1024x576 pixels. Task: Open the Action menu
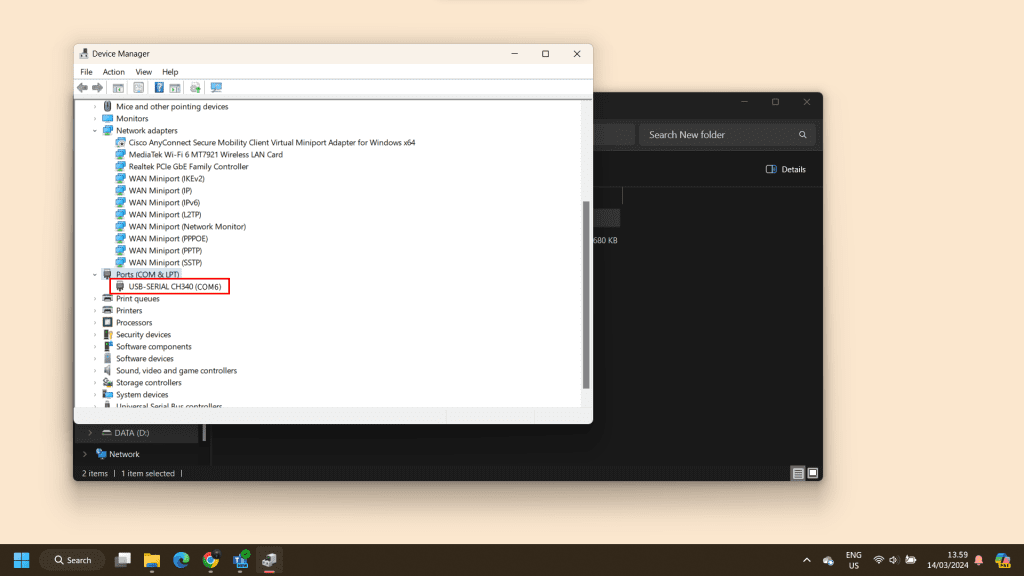[114, 72]
